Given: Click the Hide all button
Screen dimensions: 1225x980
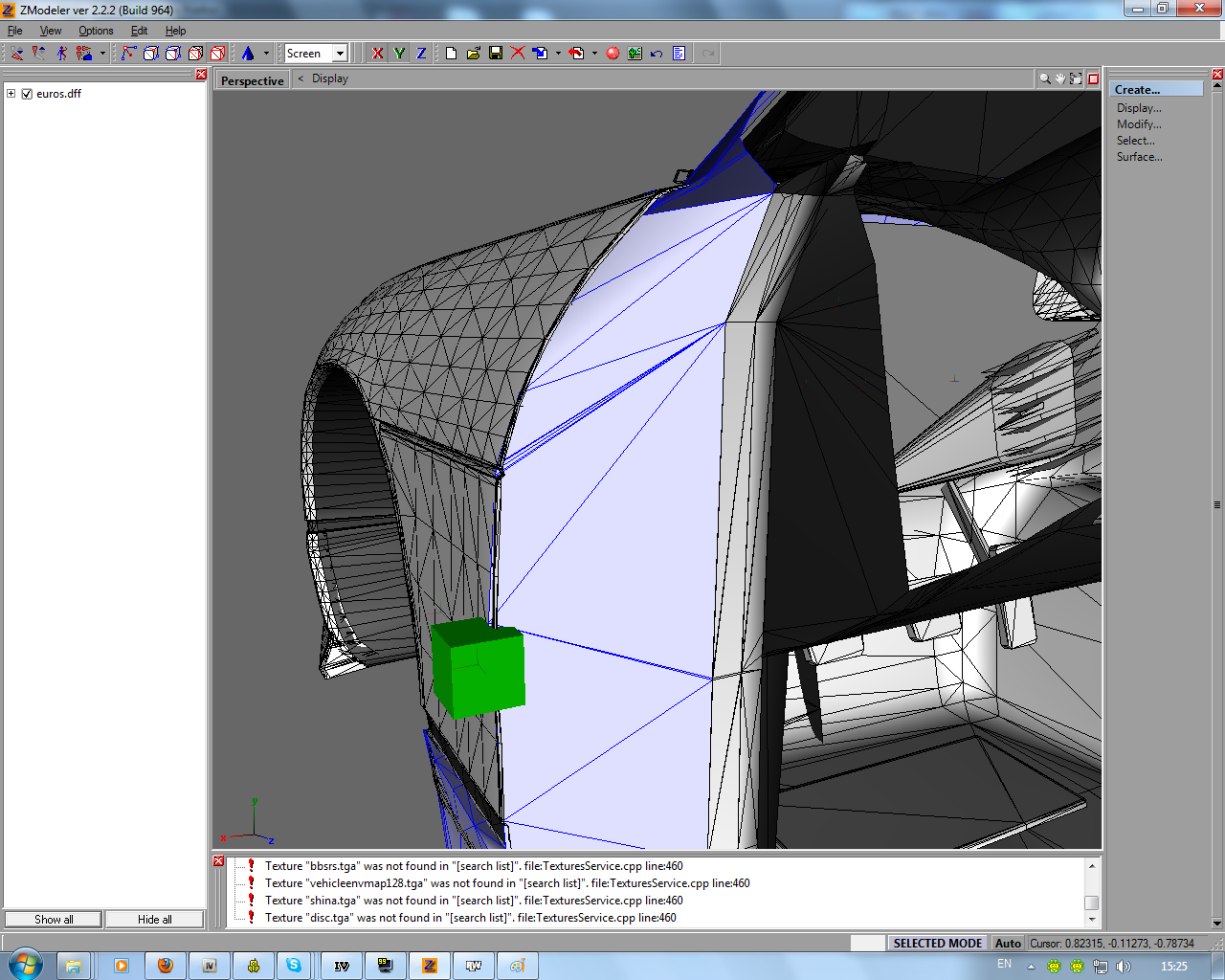Looking at the screenshot, I should pyautogui.click(x=155, y=920).
